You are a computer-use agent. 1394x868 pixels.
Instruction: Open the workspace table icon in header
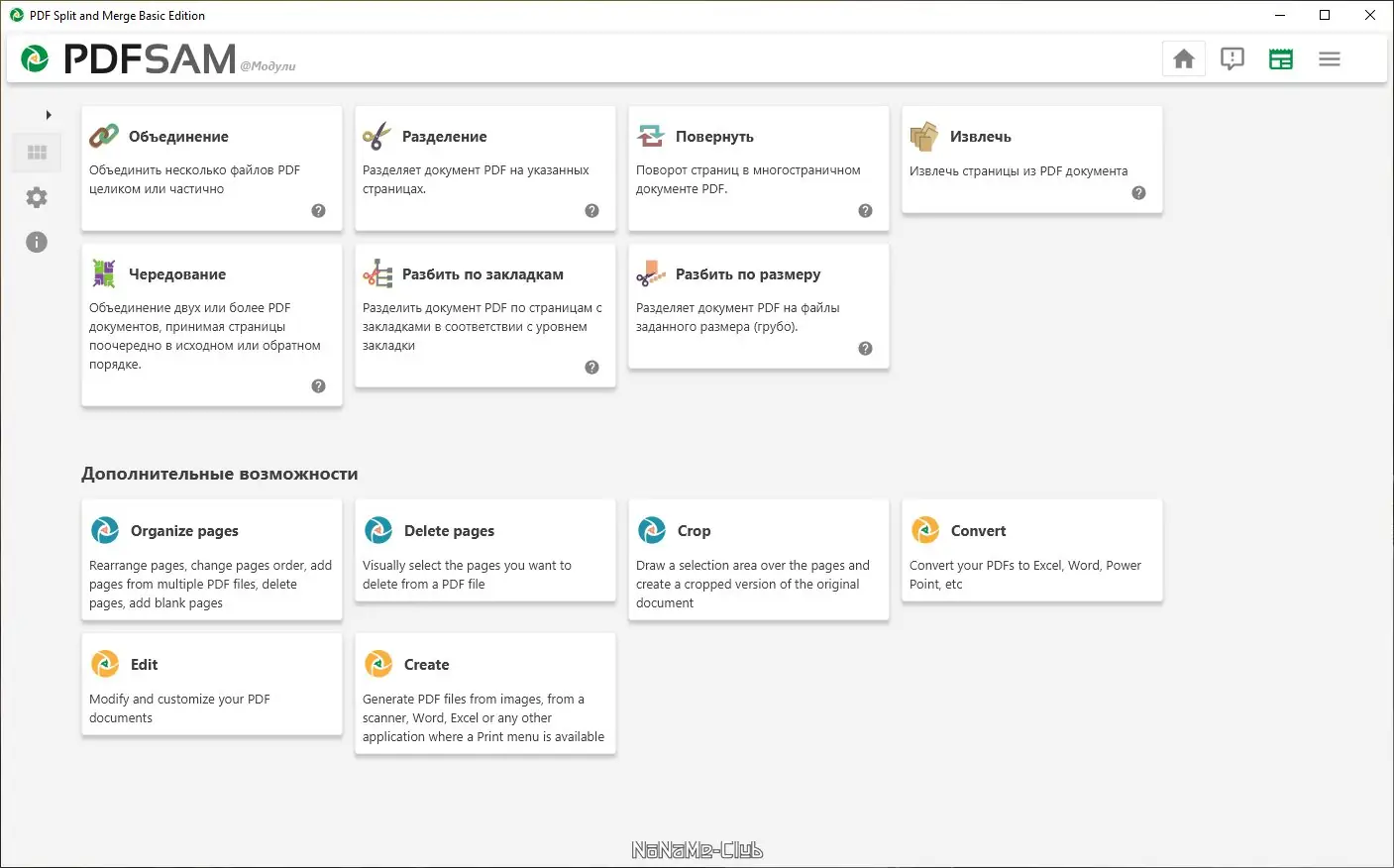point(1281,59)
